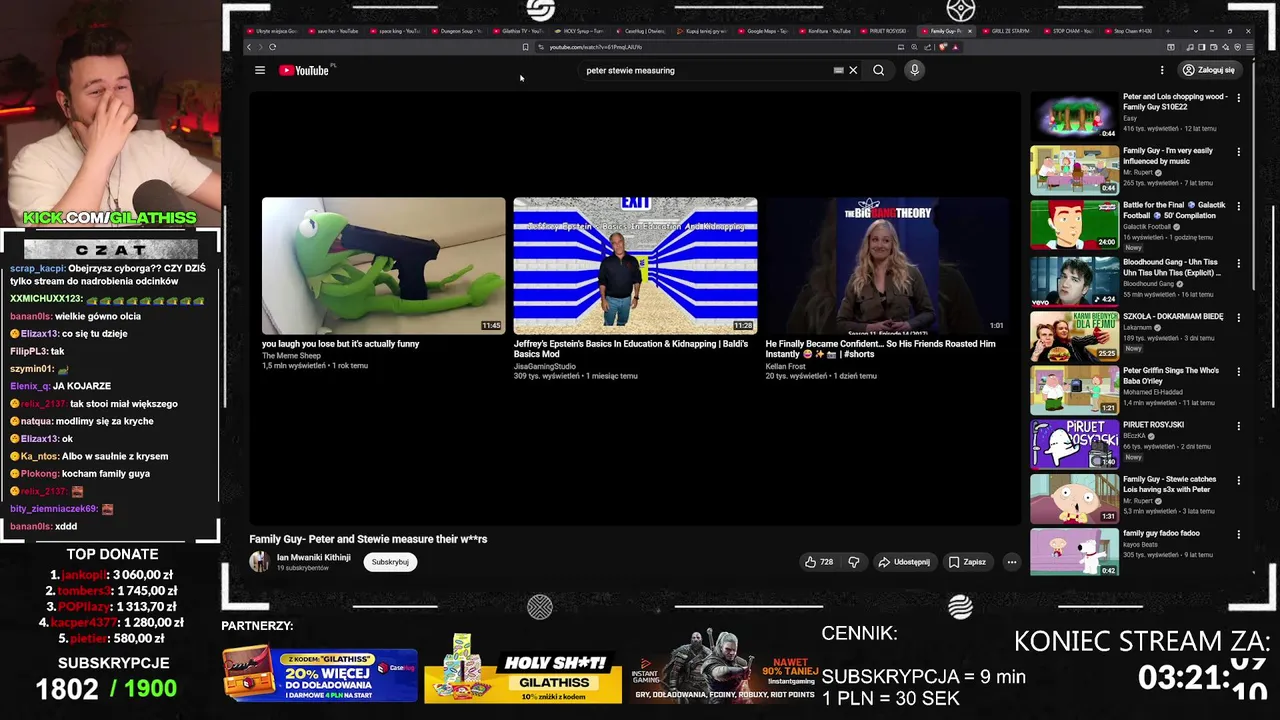Open more actions three-dot menu under video
Screen dimensions: 1280x720
(1011, 562)
